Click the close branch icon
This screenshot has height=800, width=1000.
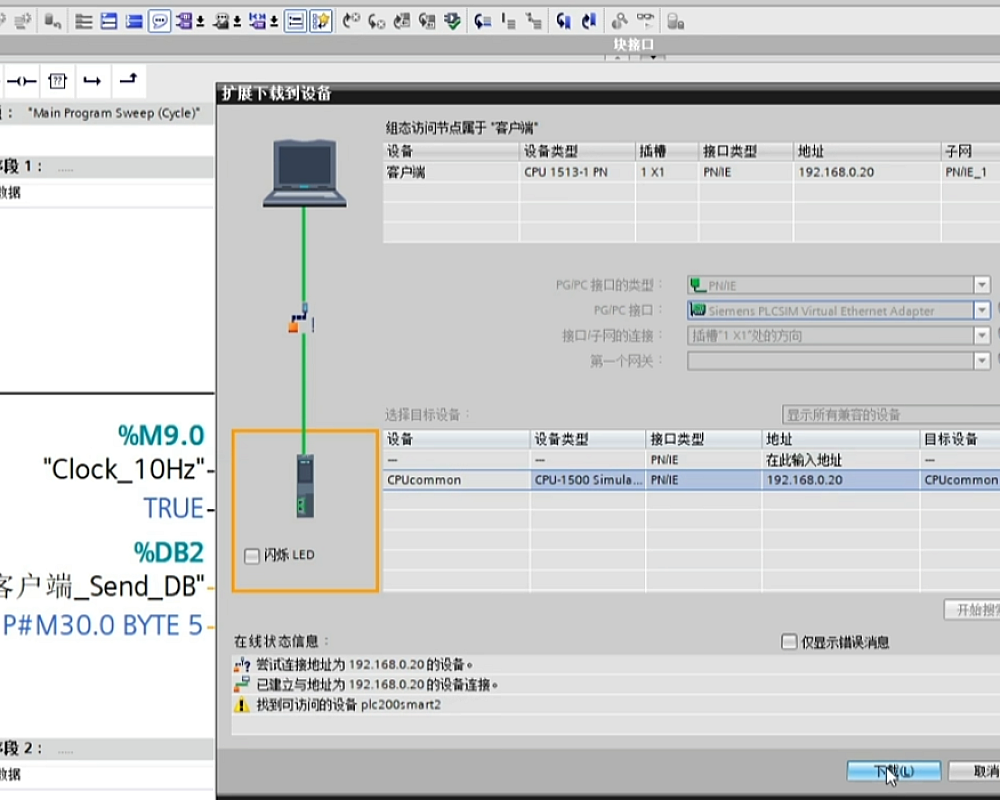127,81
